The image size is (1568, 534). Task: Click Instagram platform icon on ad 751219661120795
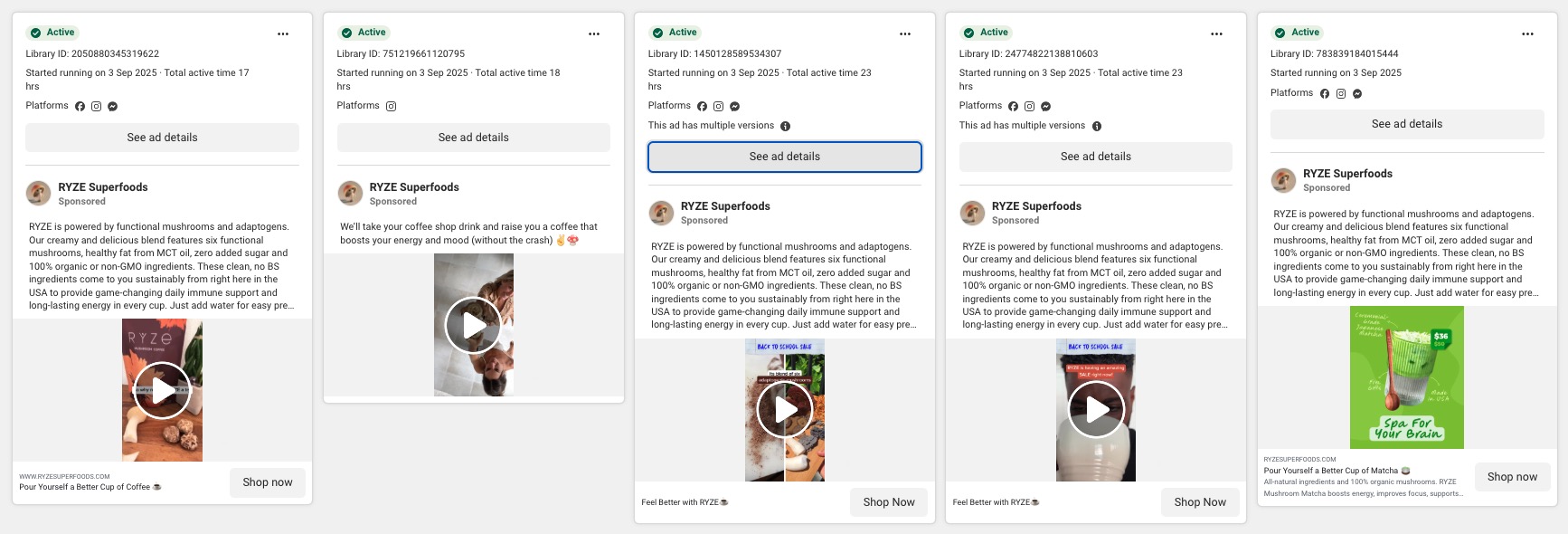click(391, 106)
